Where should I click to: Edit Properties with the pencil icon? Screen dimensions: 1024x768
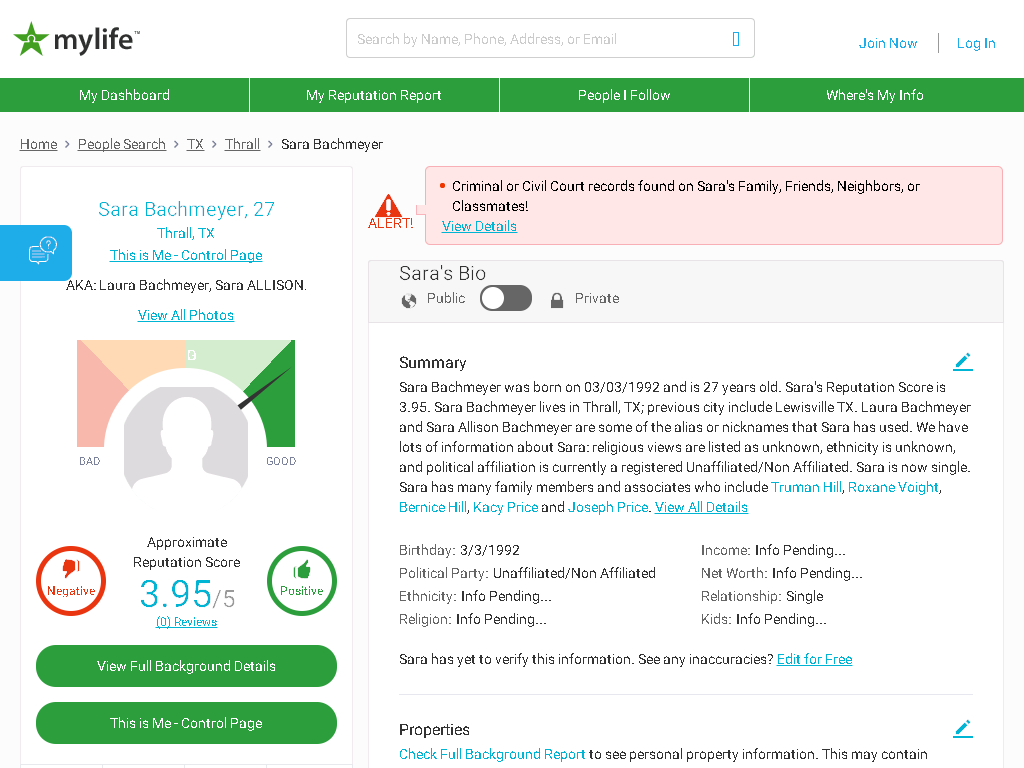click(x=963, y=729)
